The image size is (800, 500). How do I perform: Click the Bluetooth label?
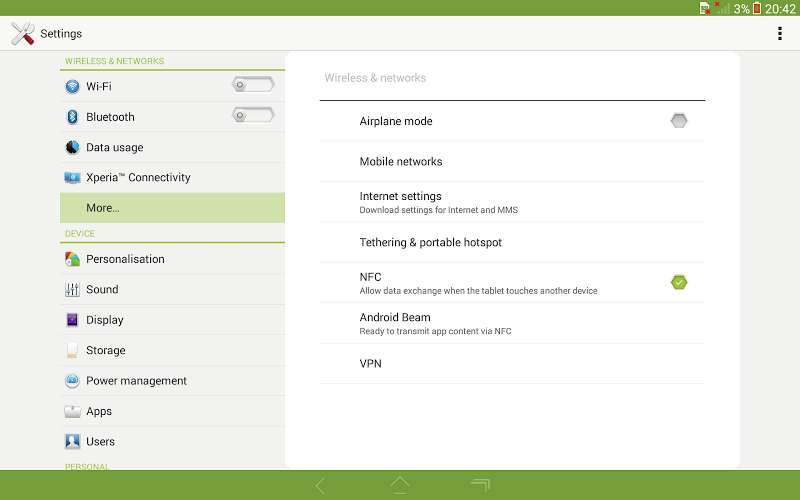tap(110, 117)
